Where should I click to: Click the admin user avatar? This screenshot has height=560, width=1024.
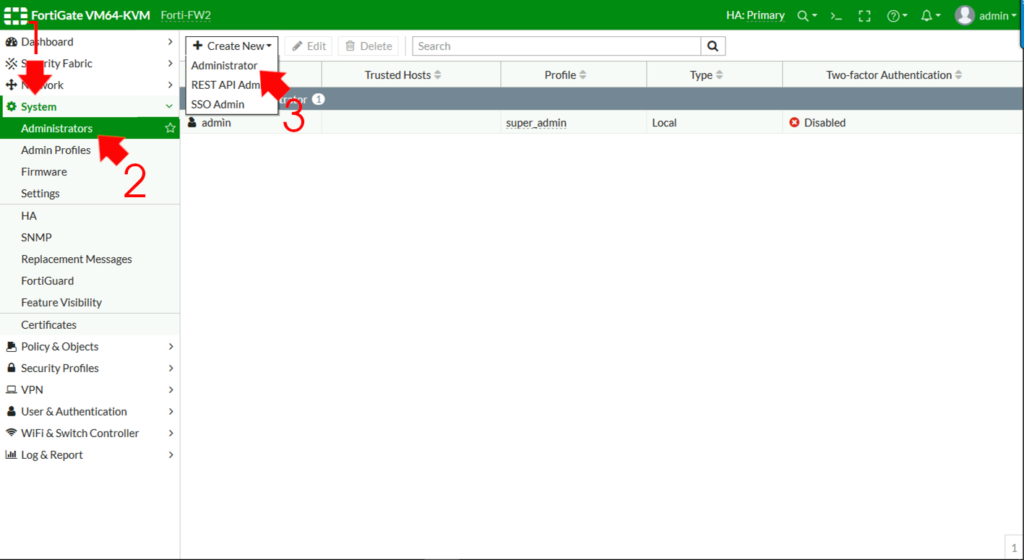click(964, 15)
